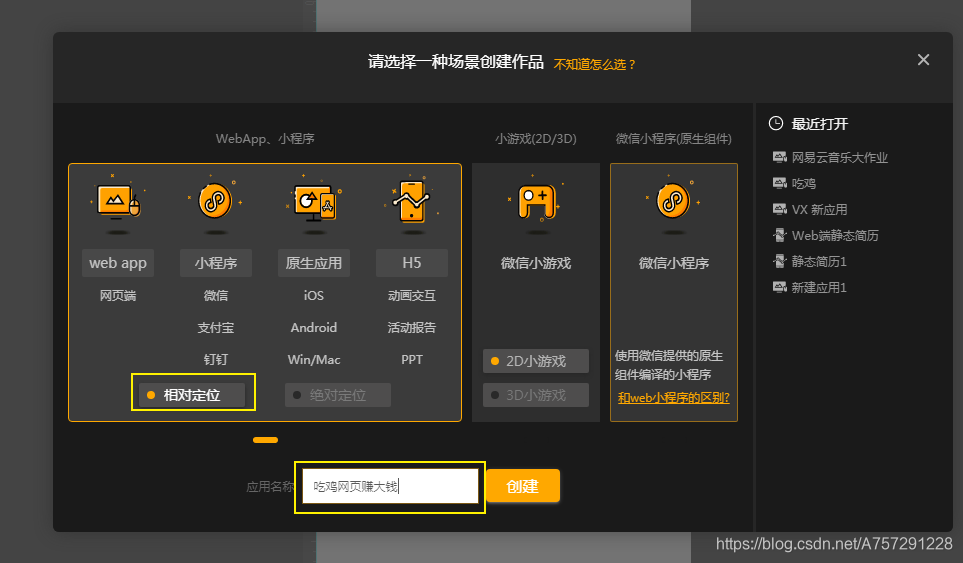Select the 绝对定位 radio option
Screen dimensions: 963x563
tap(338, 395)
